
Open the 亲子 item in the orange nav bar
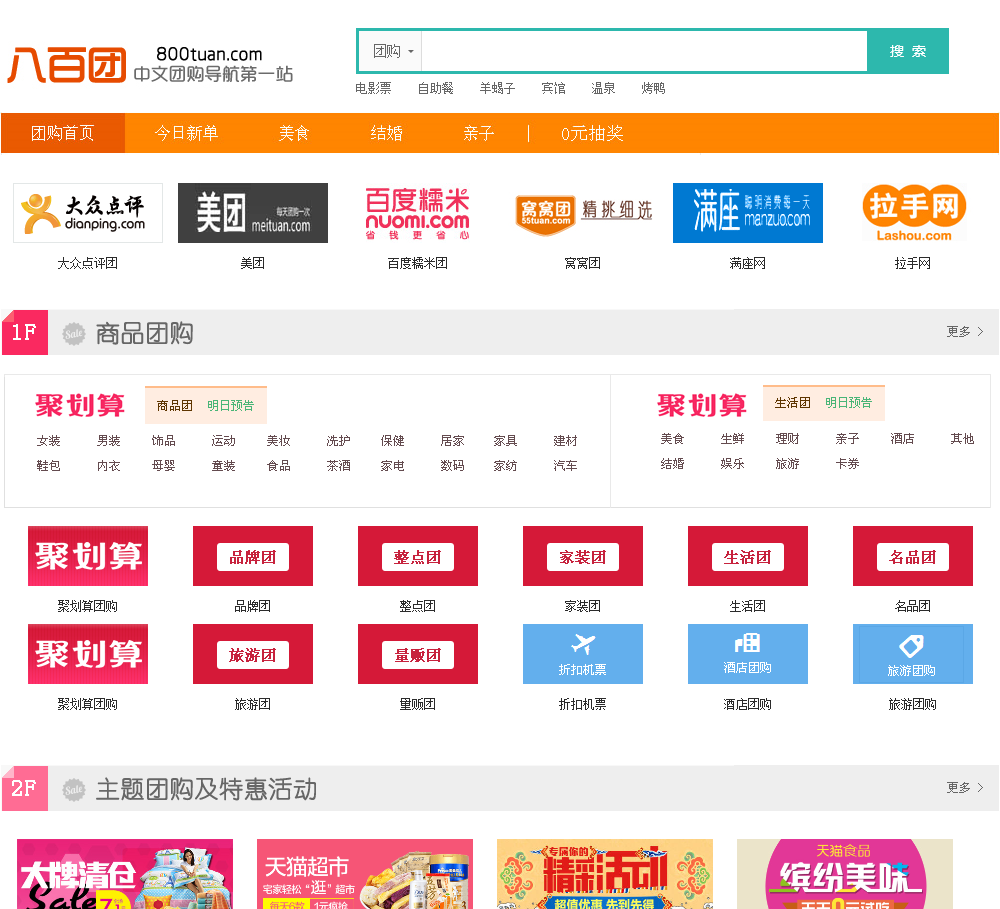click(x=479, y=133)
